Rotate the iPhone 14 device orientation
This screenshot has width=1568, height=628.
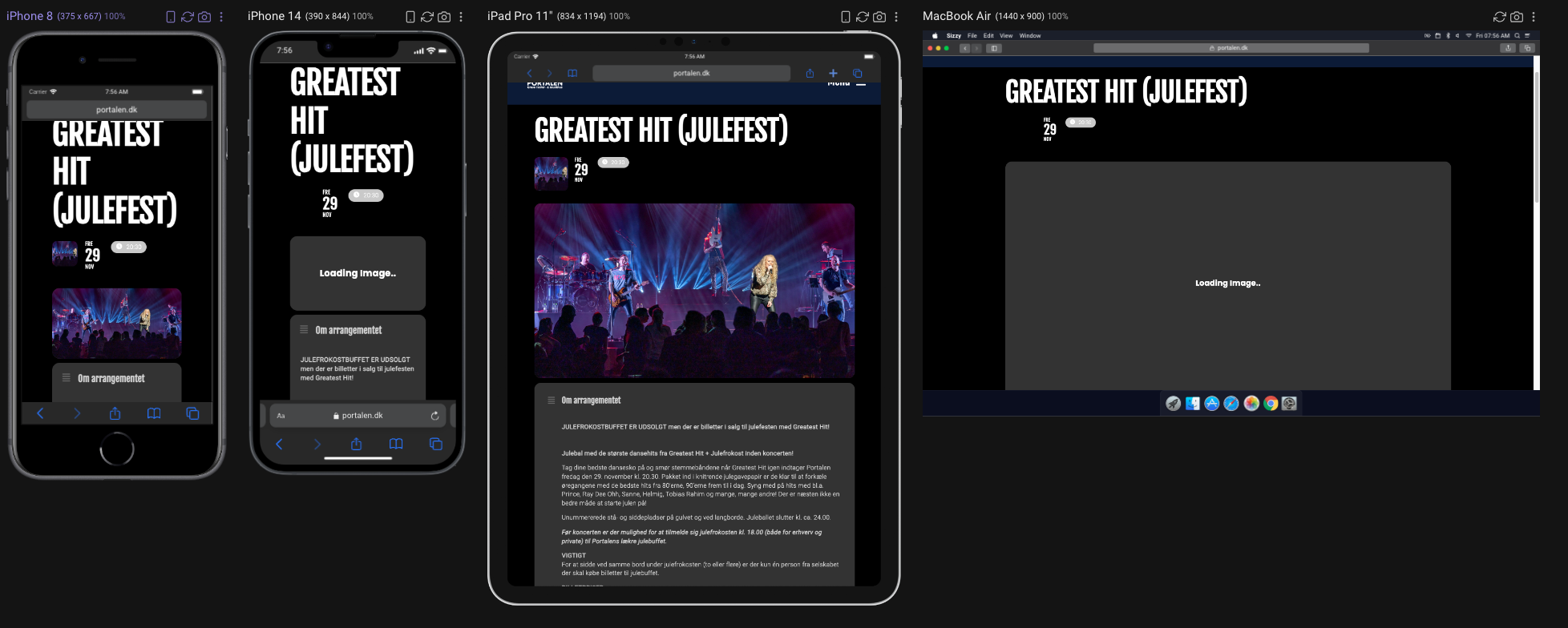[x=410, y=17]
